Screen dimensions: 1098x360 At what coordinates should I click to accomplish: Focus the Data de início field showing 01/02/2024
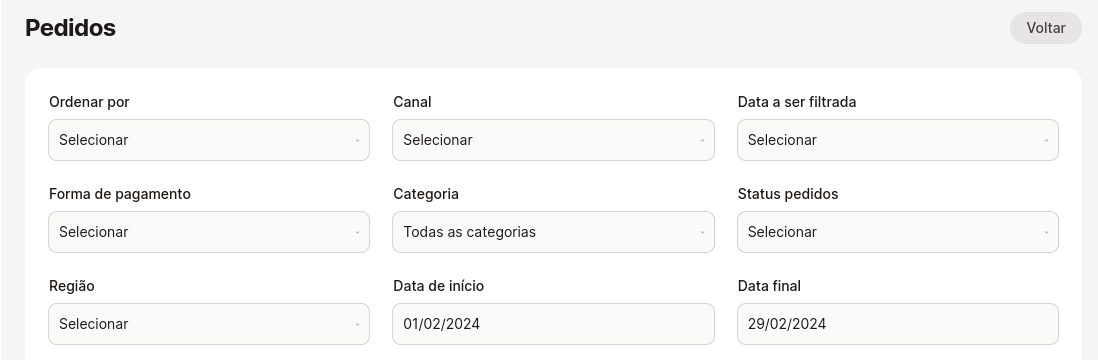tap(553, 324)
